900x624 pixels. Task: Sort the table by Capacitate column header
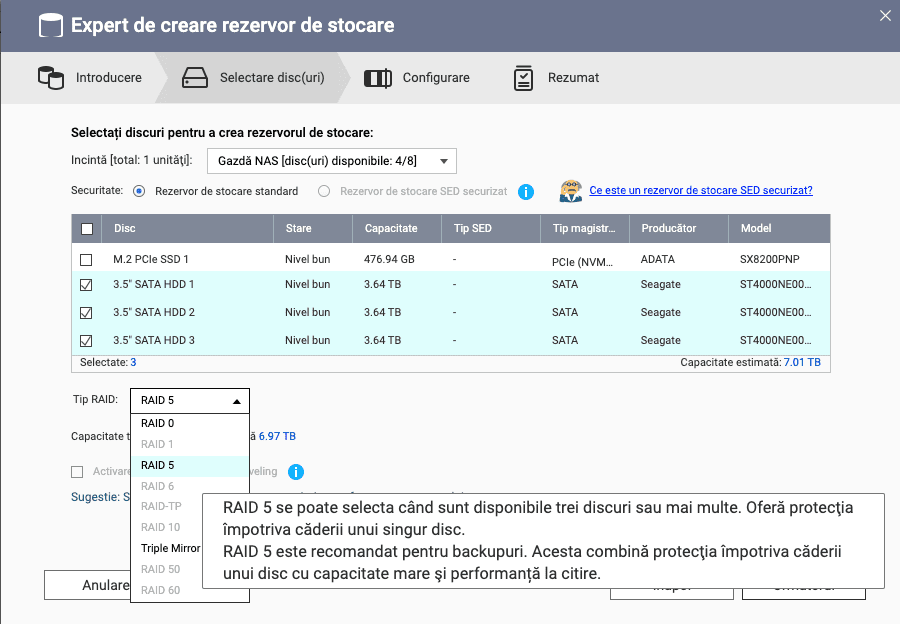(391, 228)
